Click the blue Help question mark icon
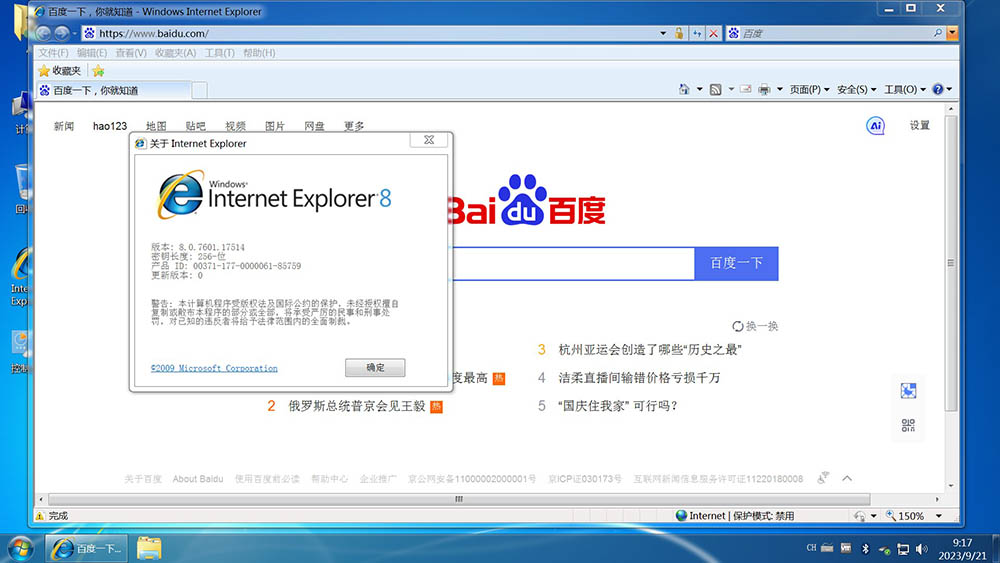 938,90
